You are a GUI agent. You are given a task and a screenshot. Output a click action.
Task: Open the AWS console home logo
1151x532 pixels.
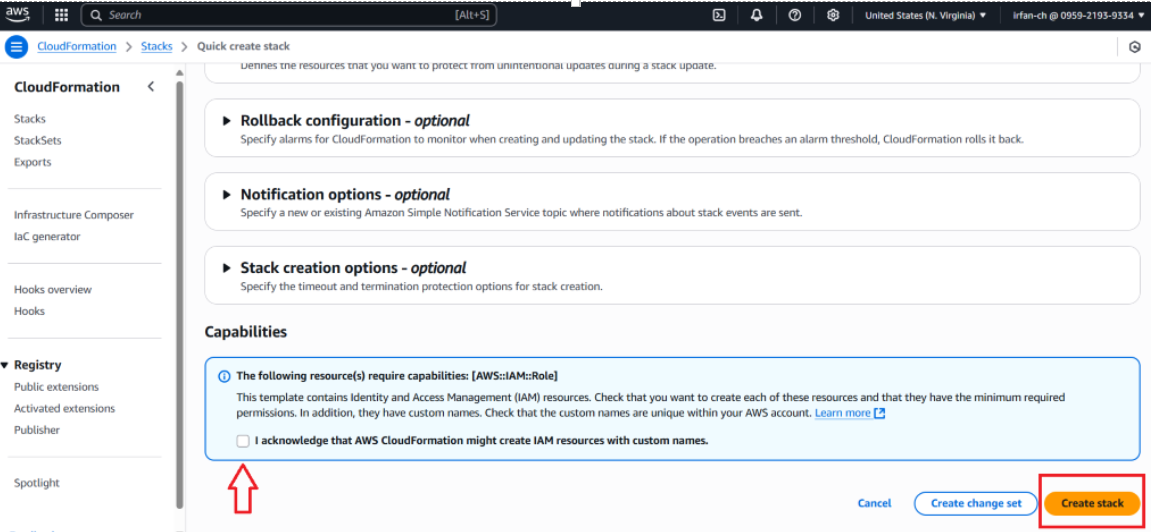point(18,14)
